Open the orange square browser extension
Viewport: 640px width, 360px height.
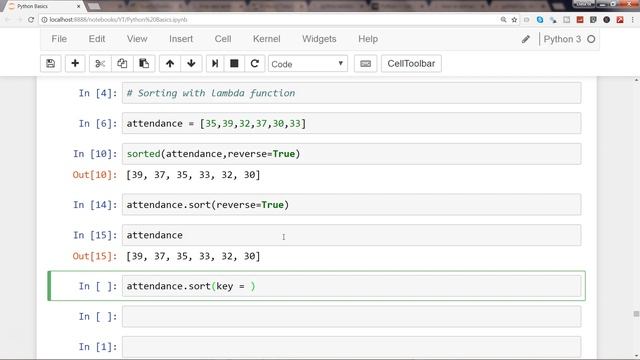point(580,20)
